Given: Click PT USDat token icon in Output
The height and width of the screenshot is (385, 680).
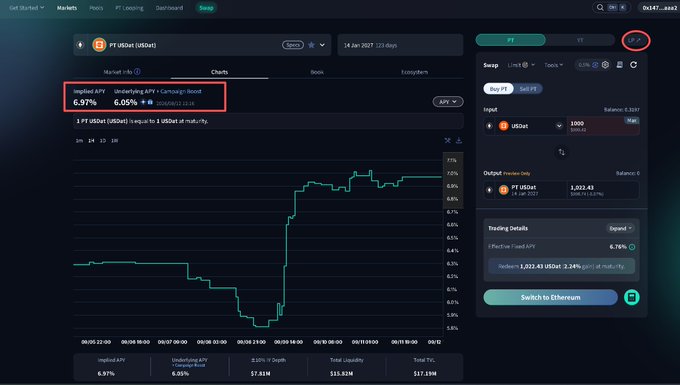Looking at the screenshot, I should [x=503, y=190].
